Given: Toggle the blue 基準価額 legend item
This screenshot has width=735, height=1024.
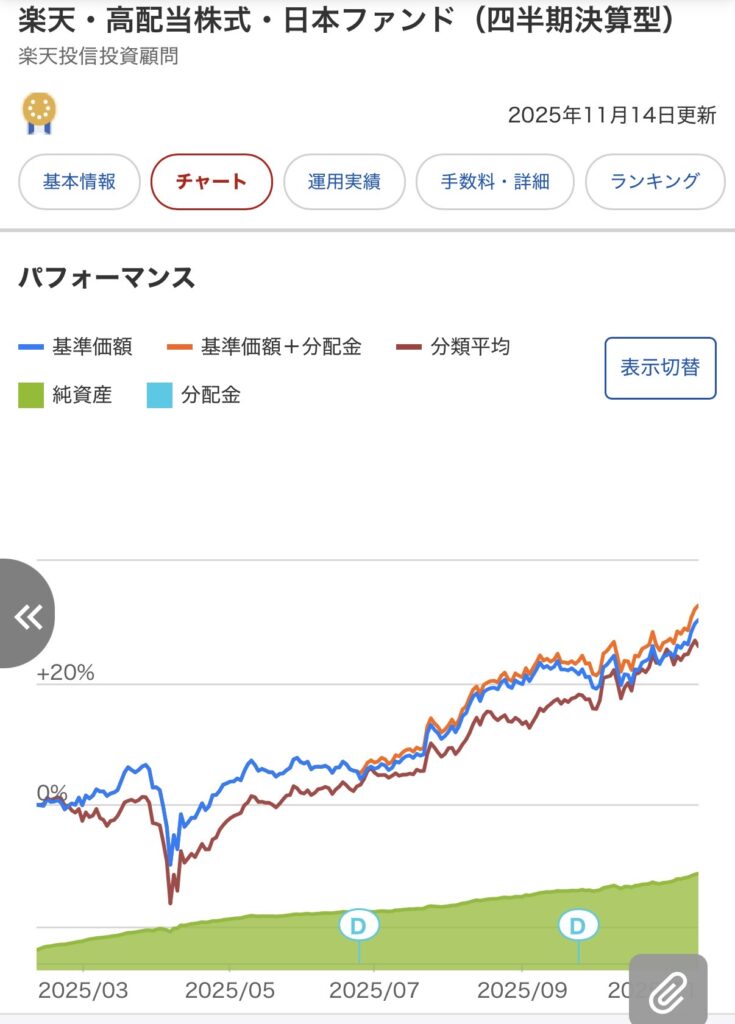Looking at the screenshot, I should [76, 347].
